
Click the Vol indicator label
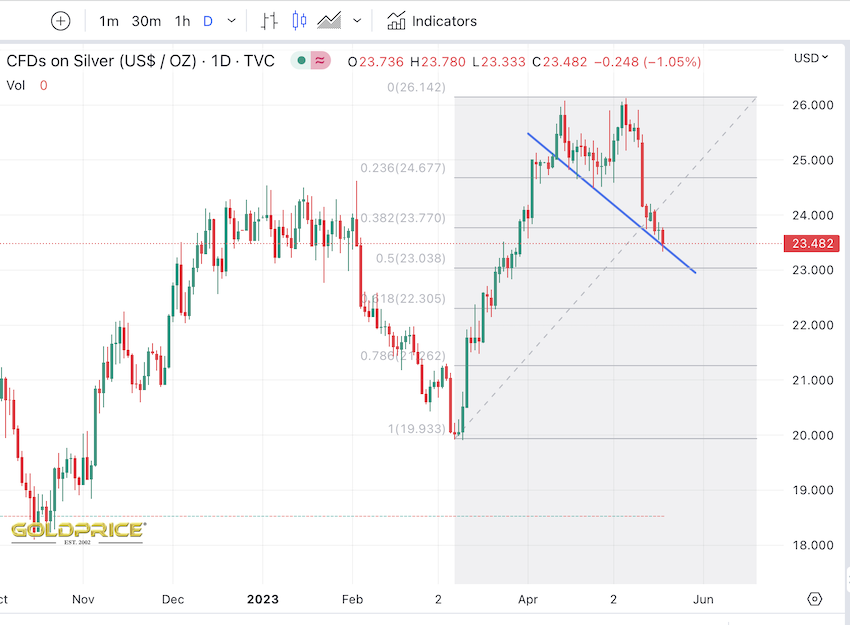(x=16, y=85)
